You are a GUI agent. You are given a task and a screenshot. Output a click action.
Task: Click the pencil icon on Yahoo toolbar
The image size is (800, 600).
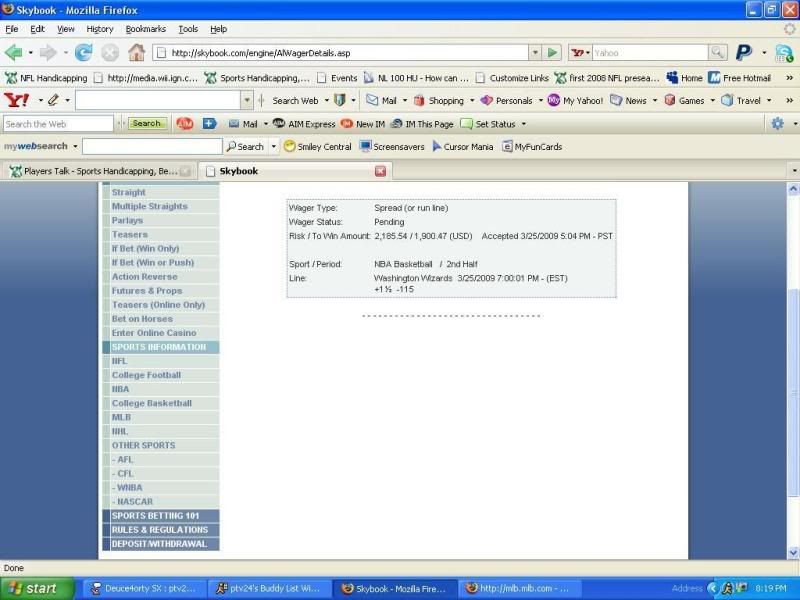pos(53,100)
